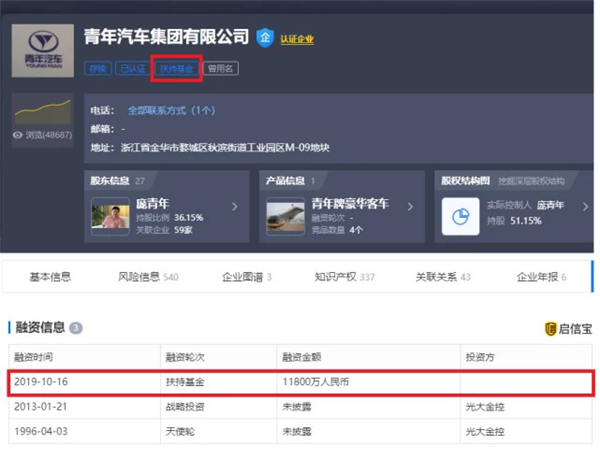This screenshot has height=459, width=600.
Task: Switch to 企业图谱 tab
Action: [247, 277]
